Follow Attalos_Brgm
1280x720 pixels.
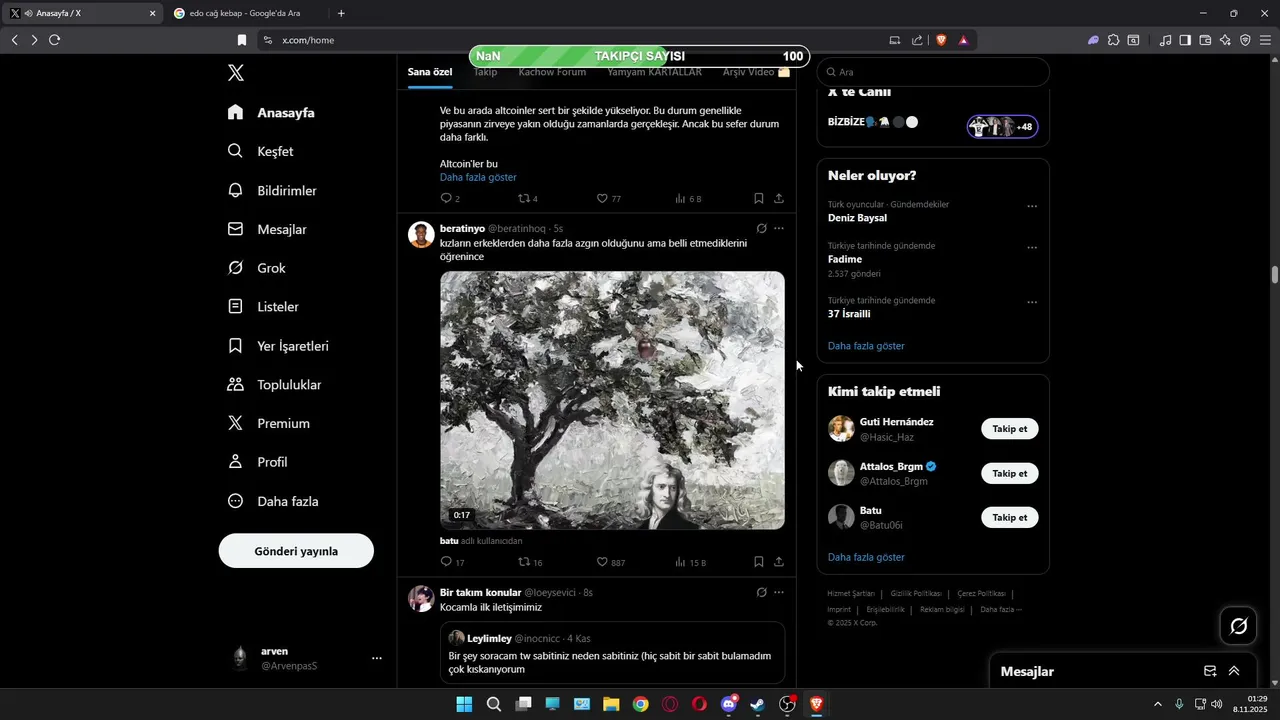coord(1009,473)
